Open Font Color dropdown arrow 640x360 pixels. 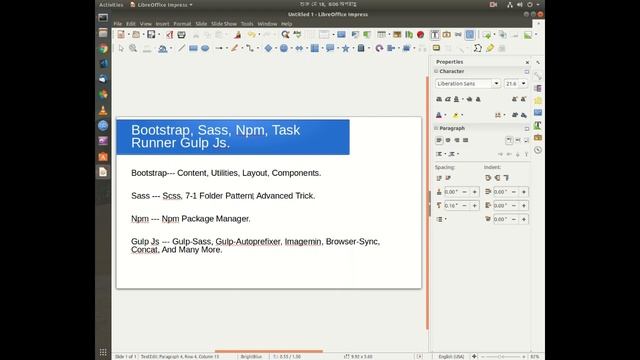pyautogui.click(x=445, y=116)
